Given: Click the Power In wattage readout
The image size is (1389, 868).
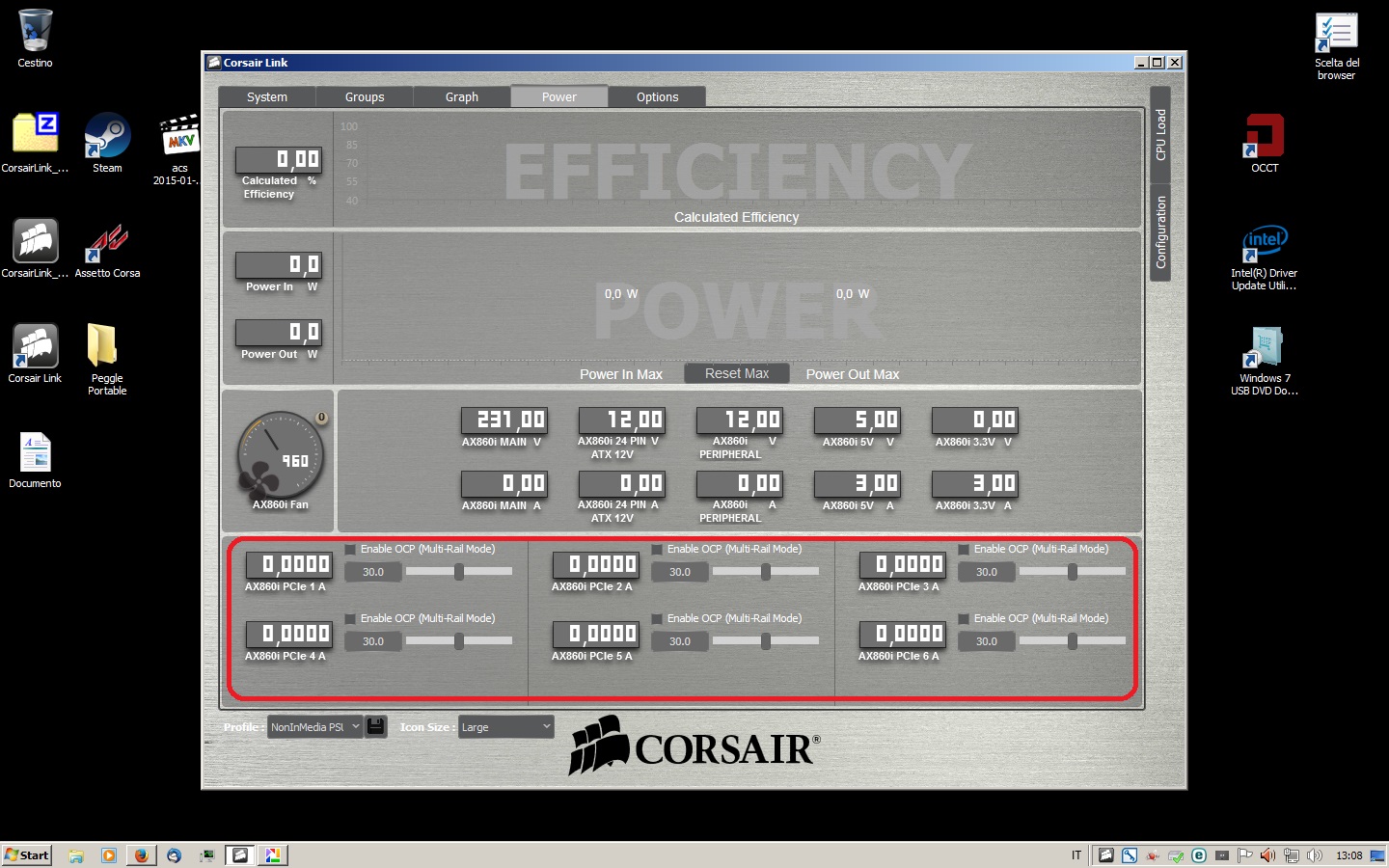Looking at the screenshot, I should pos(279,264).
